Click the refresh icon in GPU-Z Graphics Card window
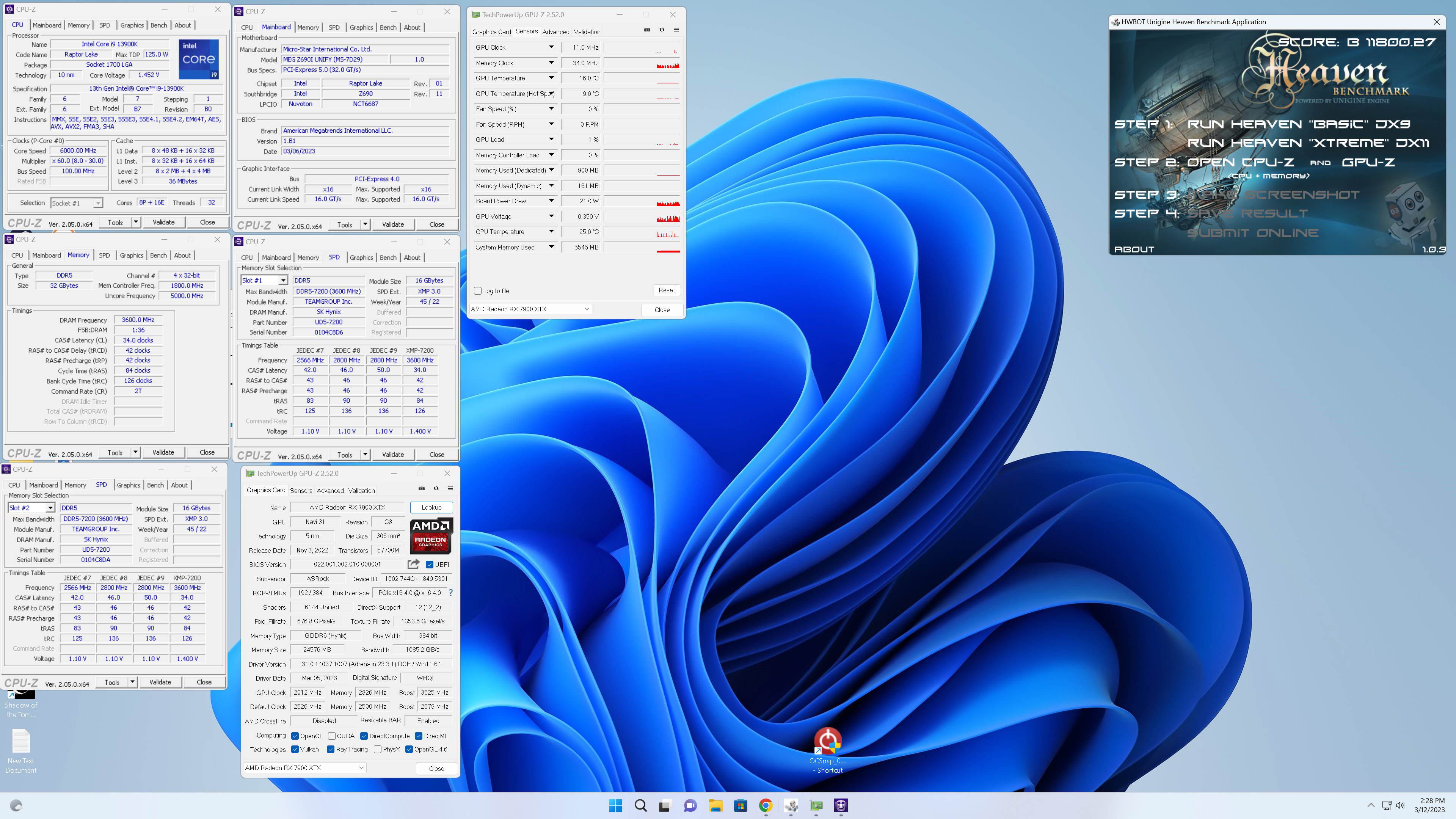Viewport: 1456px width, 819px height. point(436,488)
